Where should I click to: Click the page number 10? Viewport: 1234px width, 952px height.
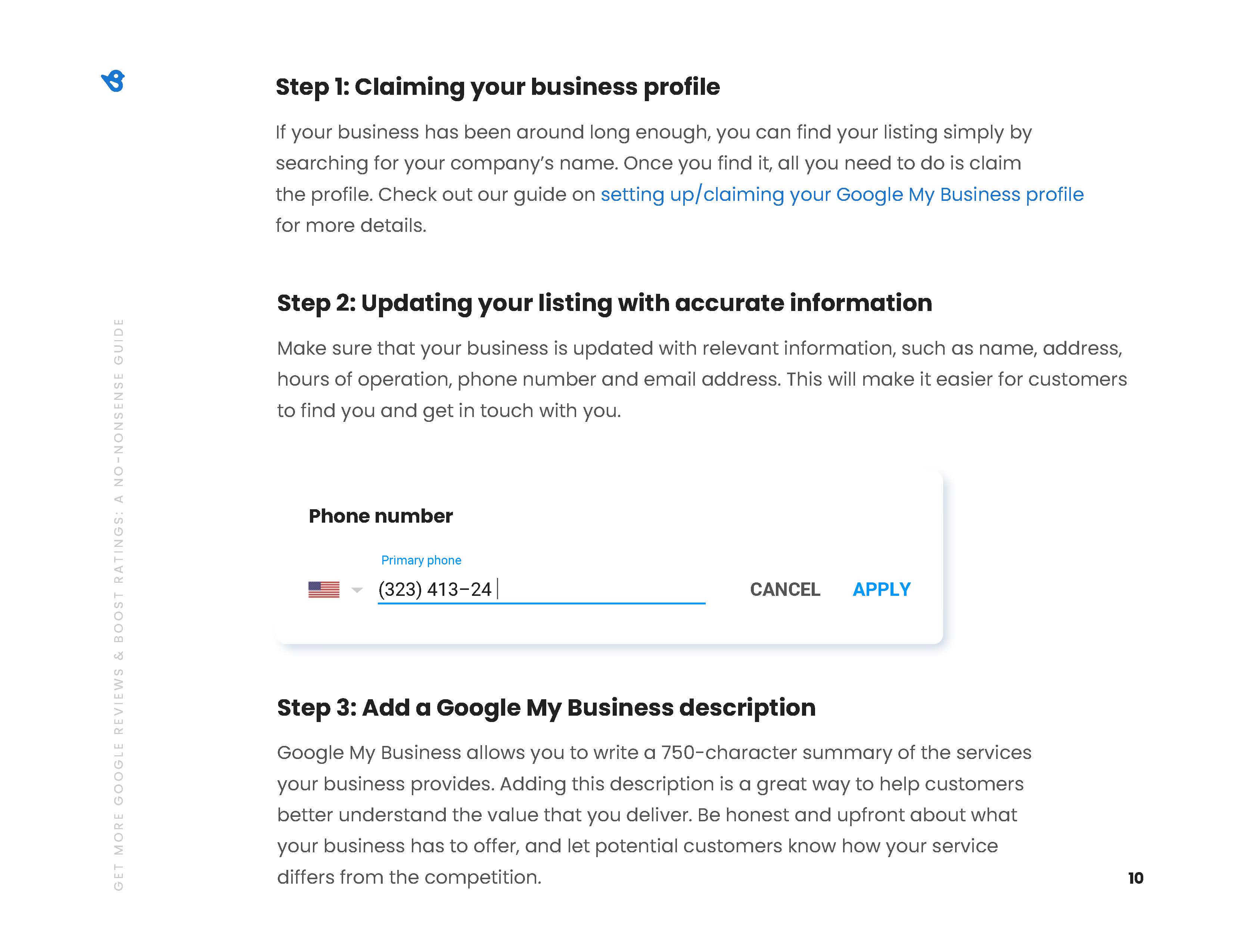tap(1135, 878)
